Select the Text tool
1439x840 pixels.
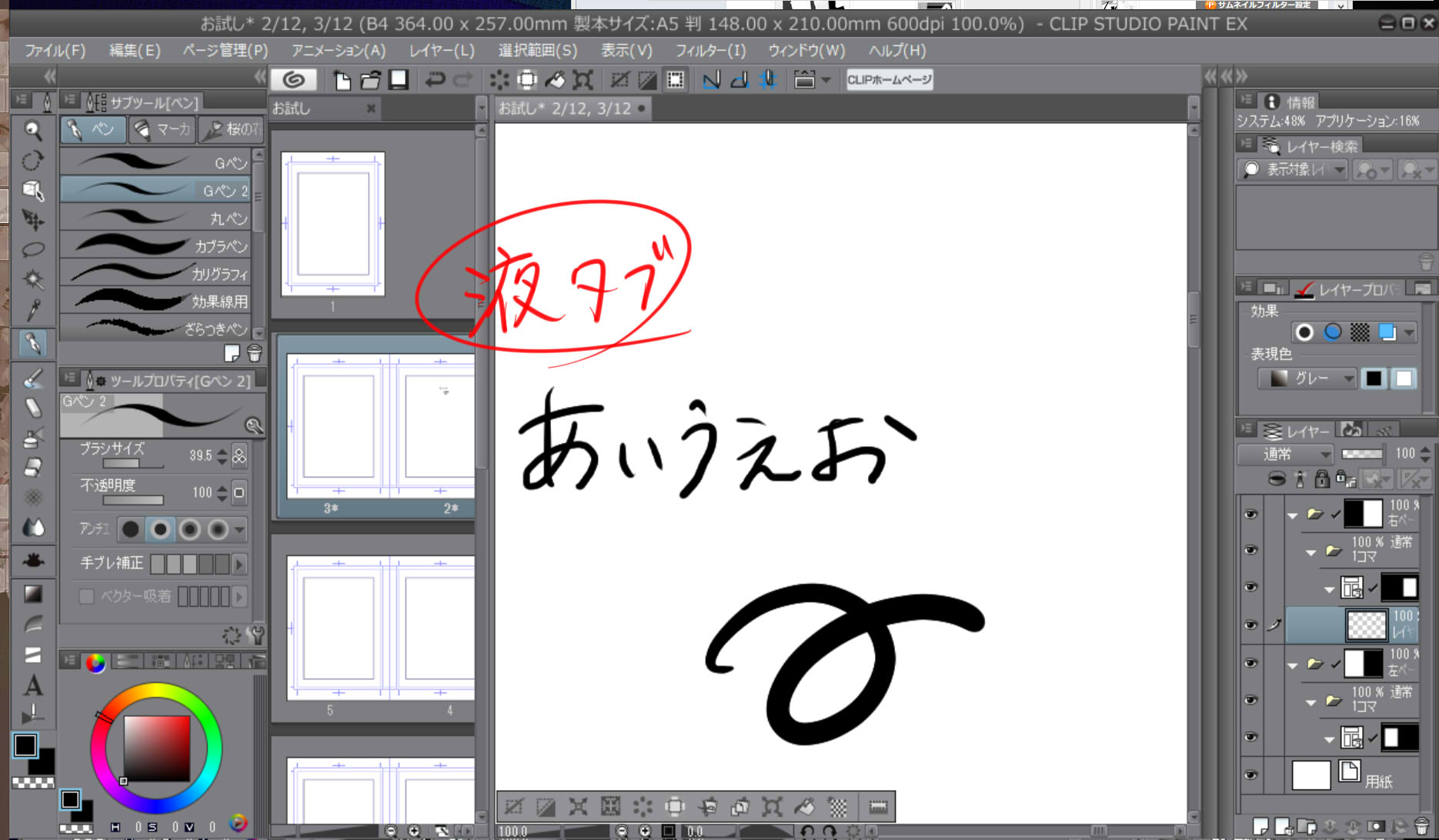(33, 685)
